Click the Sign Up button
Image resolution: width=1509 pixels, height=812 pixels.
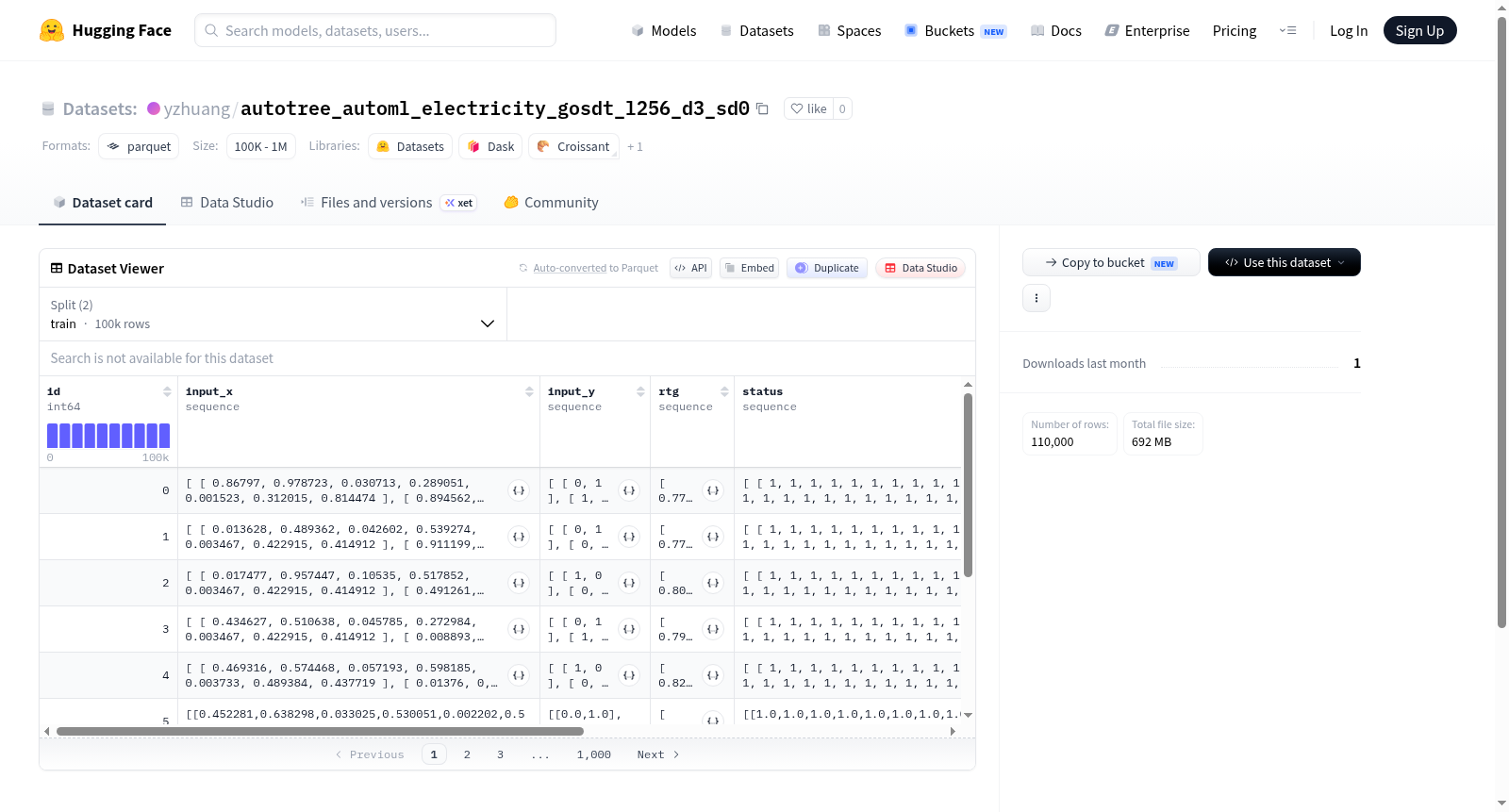1420,30
